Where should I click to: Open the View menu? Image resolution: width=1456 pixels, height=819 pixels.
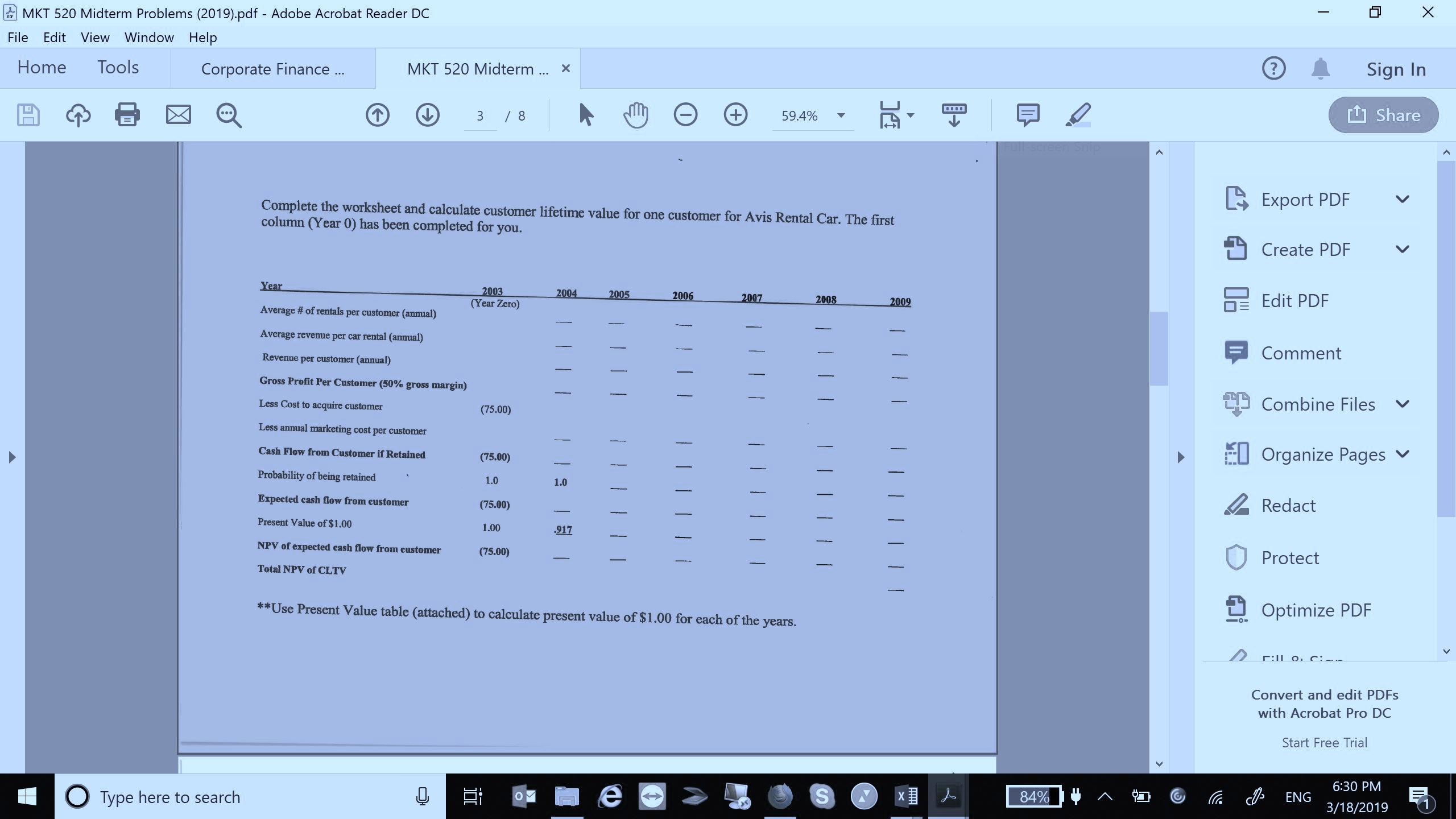tap(94, 37)
